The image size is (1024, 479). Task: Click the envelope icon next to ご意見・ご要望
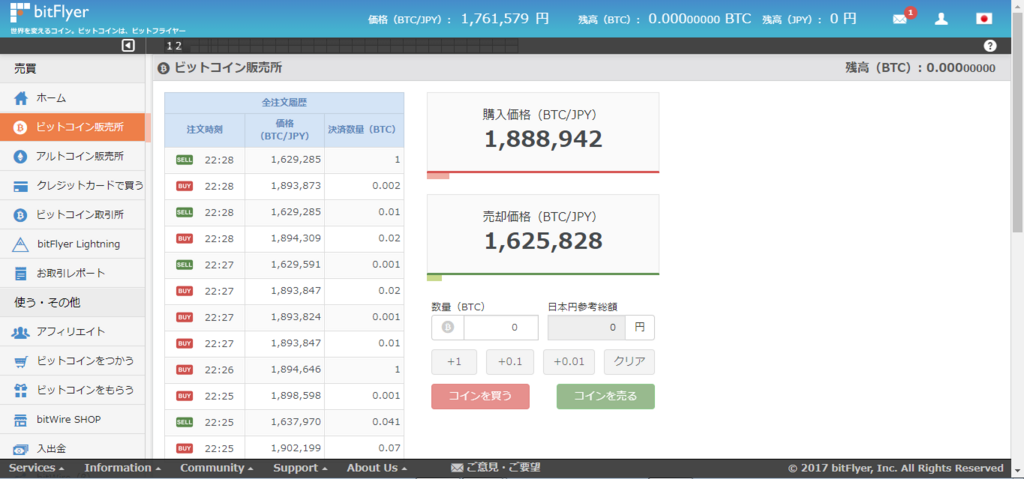[457, 468]
